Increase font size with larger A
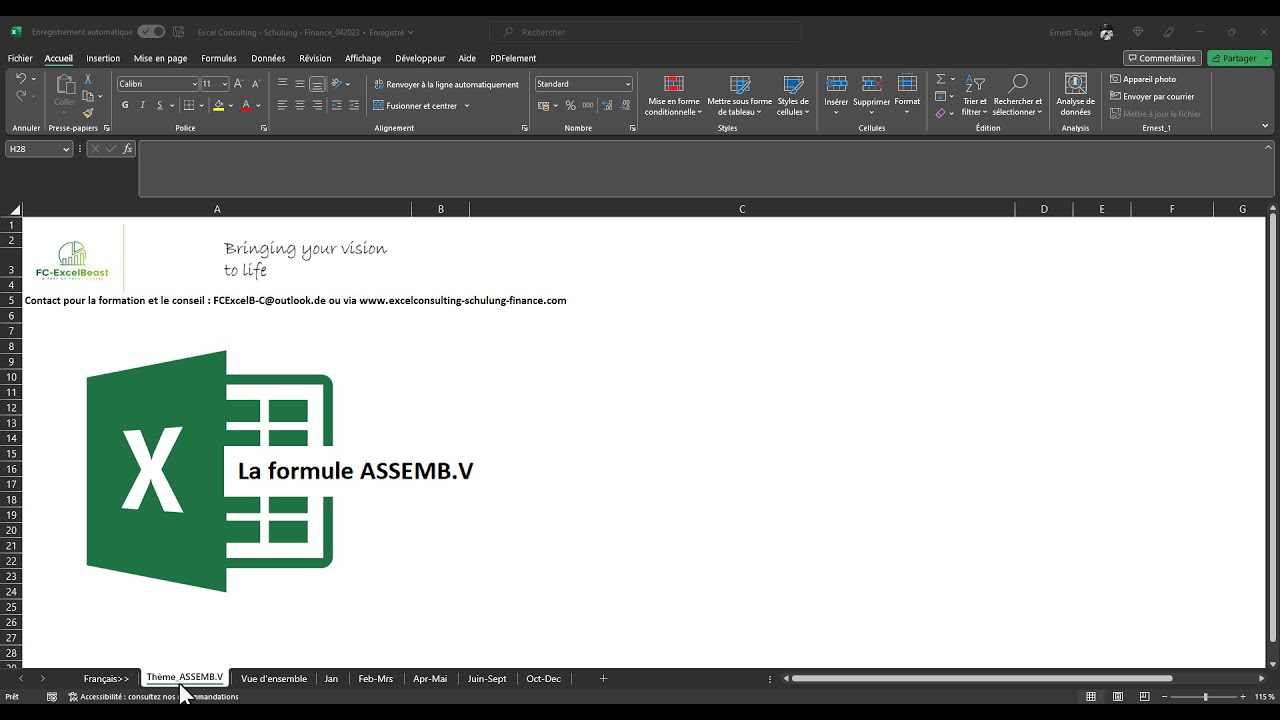 click(238, 84)
